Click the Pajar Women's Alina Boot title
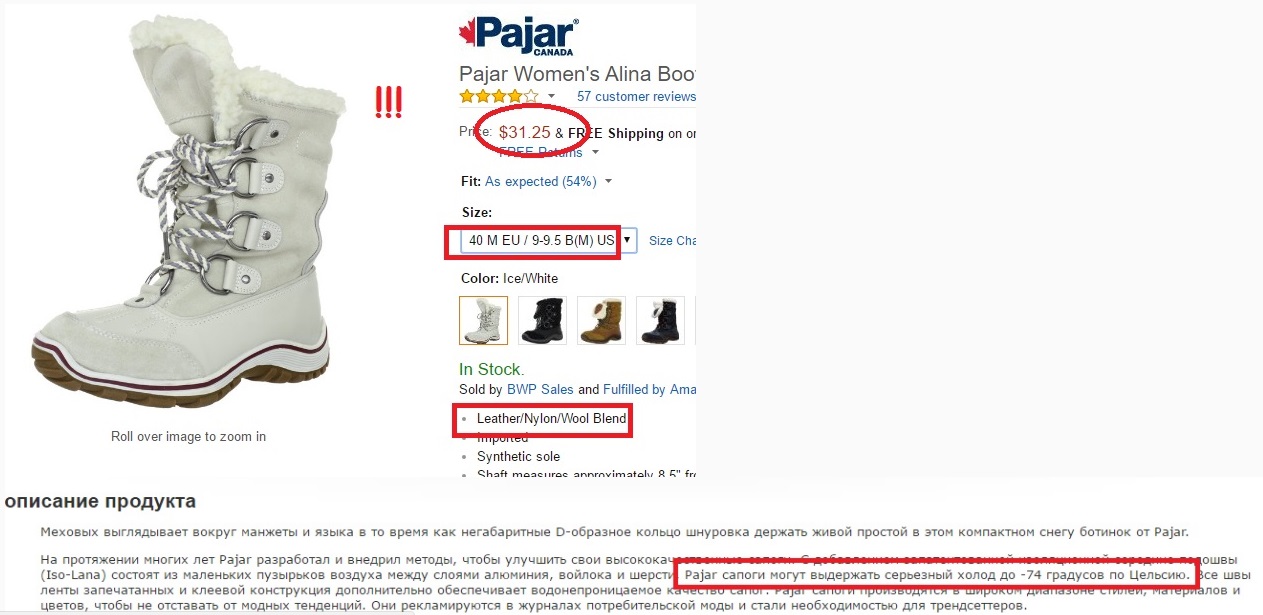This screenshot has width=1263, height=615. click(x=577, y=74)
